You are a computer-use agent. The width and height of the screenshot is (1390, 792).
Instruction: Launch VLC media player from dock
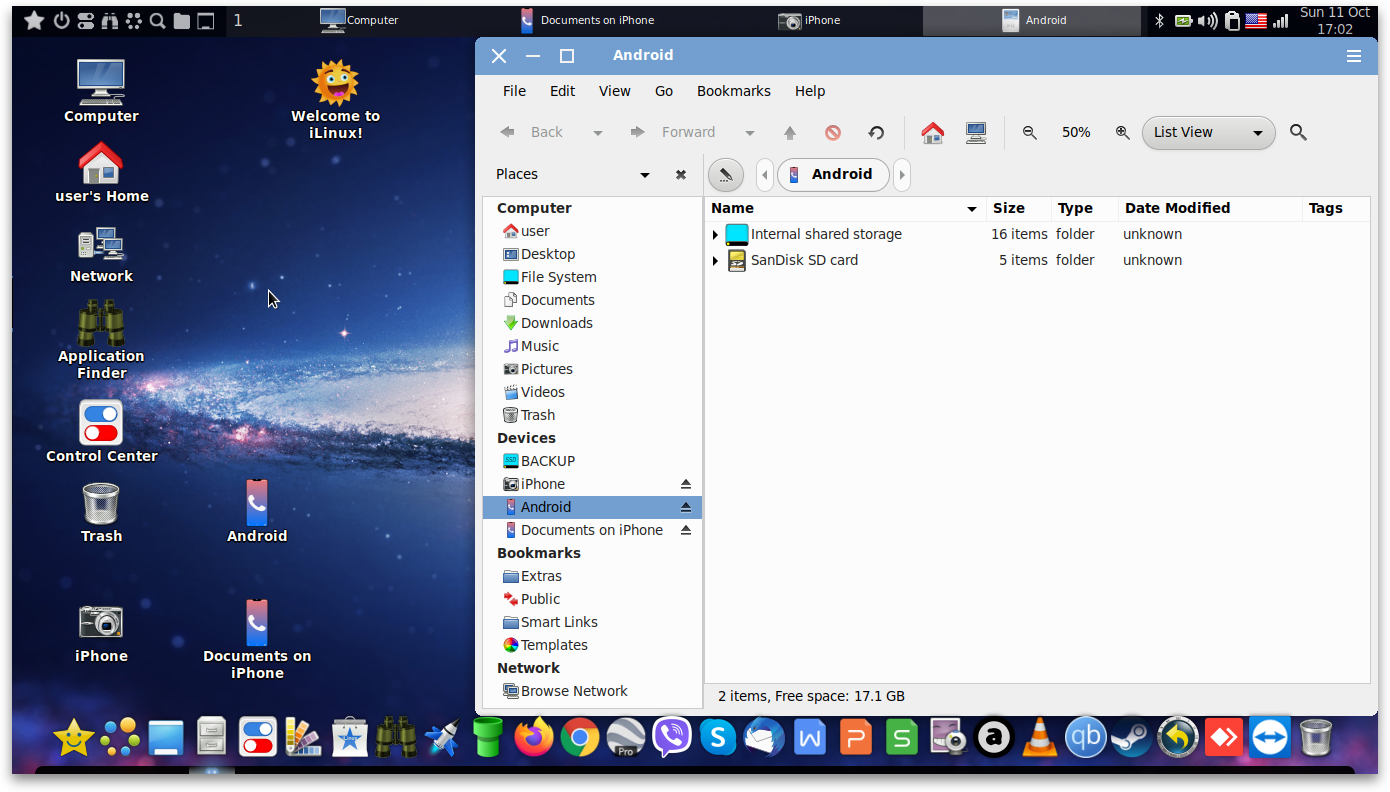[1040, 738]
